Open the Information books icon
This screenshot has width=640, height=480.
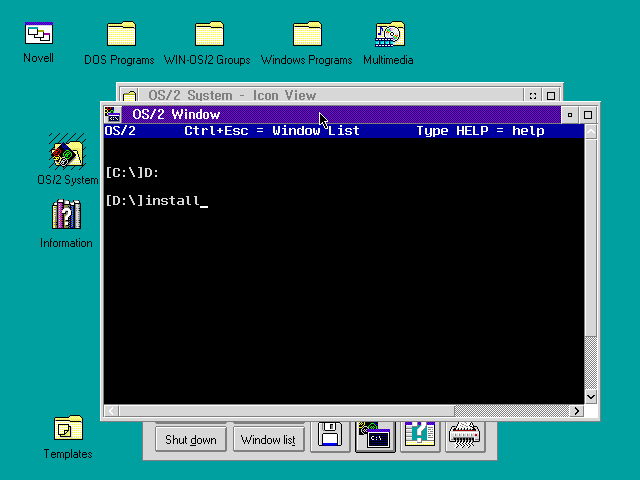[x=66, y=214]
